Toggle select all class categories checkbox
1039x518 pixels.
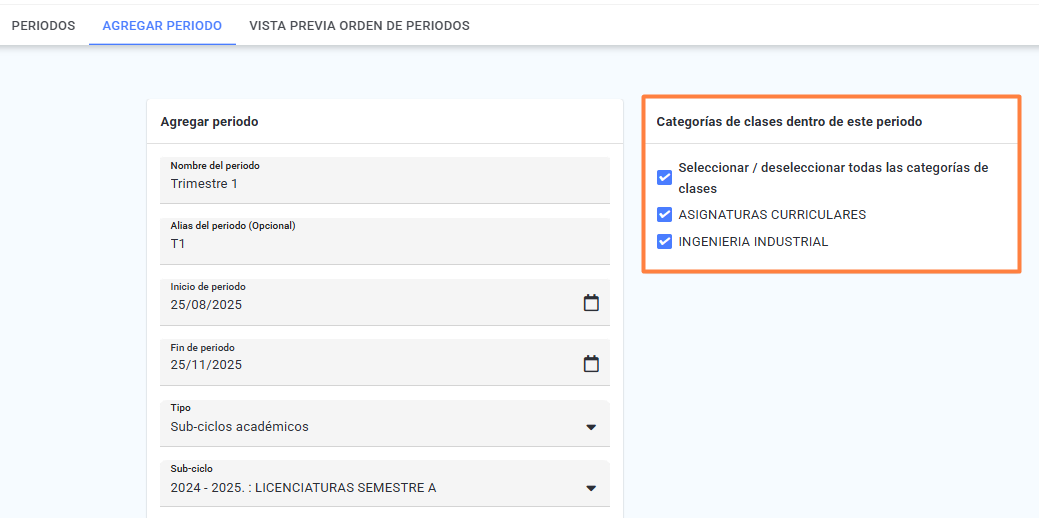click(x=665, y=178)
